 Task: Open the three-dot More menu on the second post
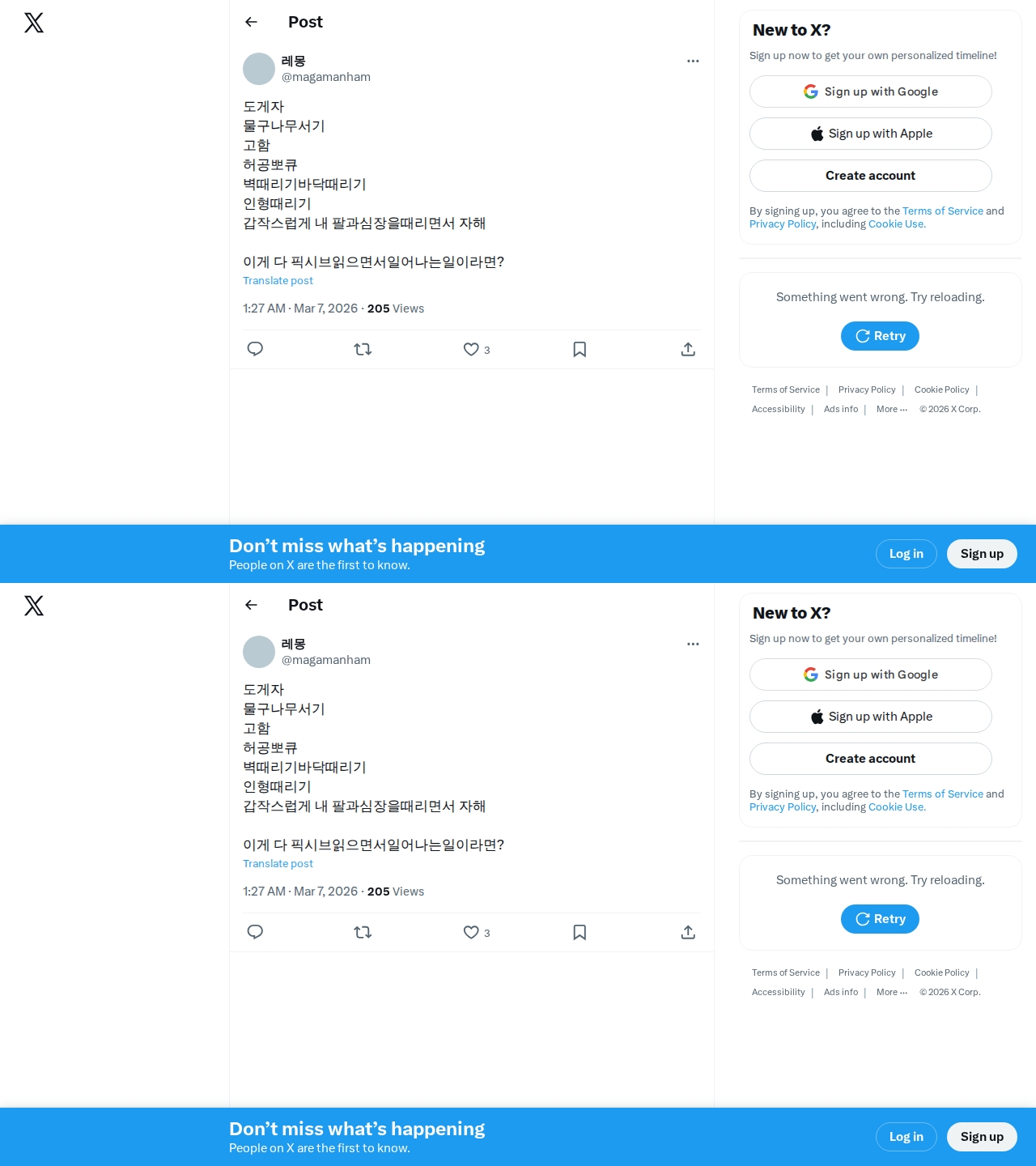693,644
